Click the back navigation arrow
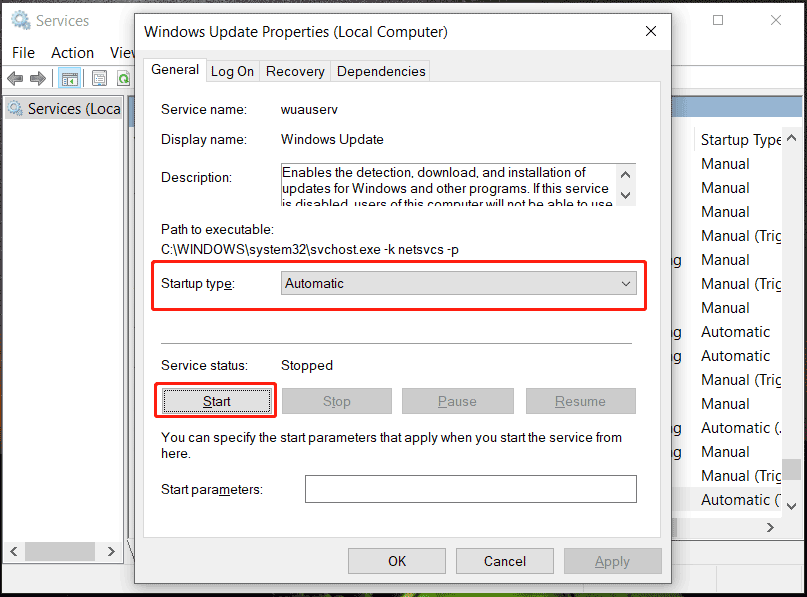Image resolution: width=807 pixels, height=597 pixels. pos(14,78)
